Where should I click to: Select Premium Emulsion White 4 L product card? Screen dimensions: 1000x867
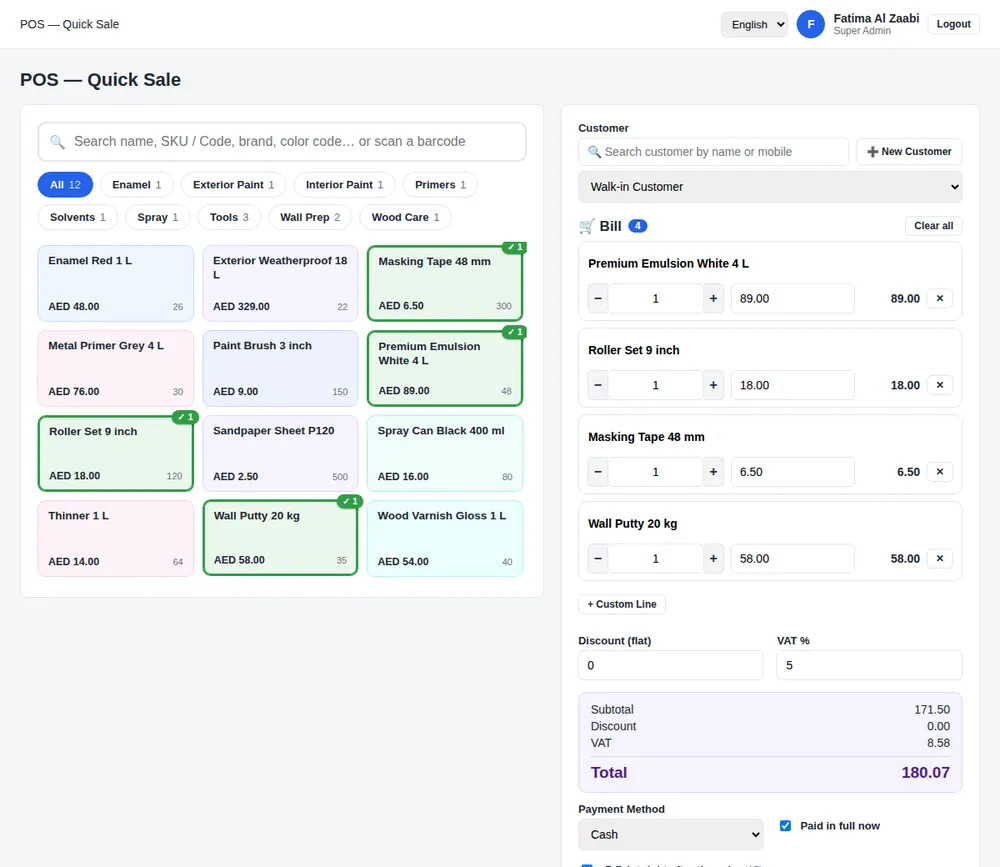point(445,368)
